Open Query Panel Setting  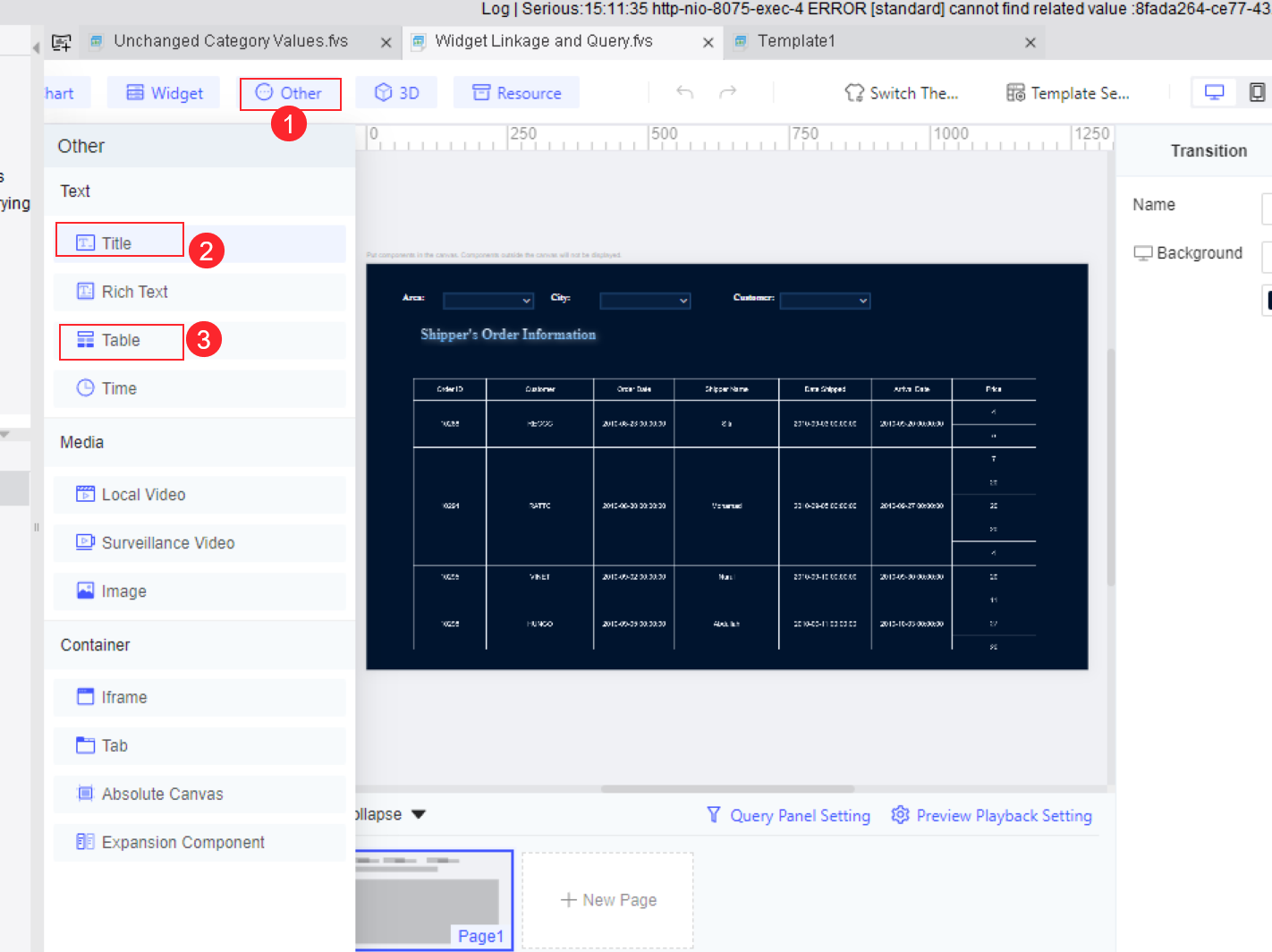788,815
